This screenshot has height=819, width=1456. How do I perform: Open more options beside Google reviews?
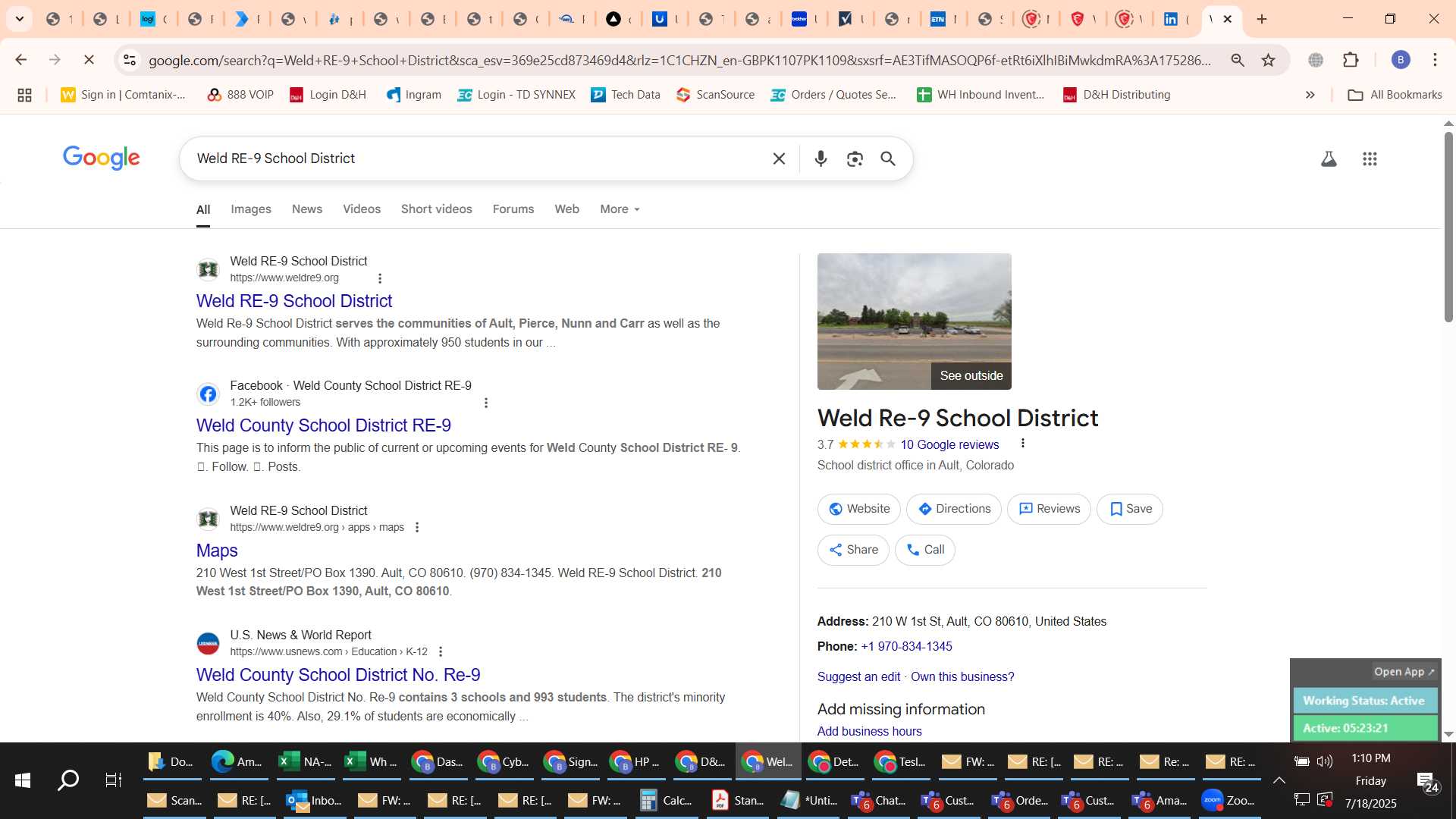click(x=1022, y=444)
